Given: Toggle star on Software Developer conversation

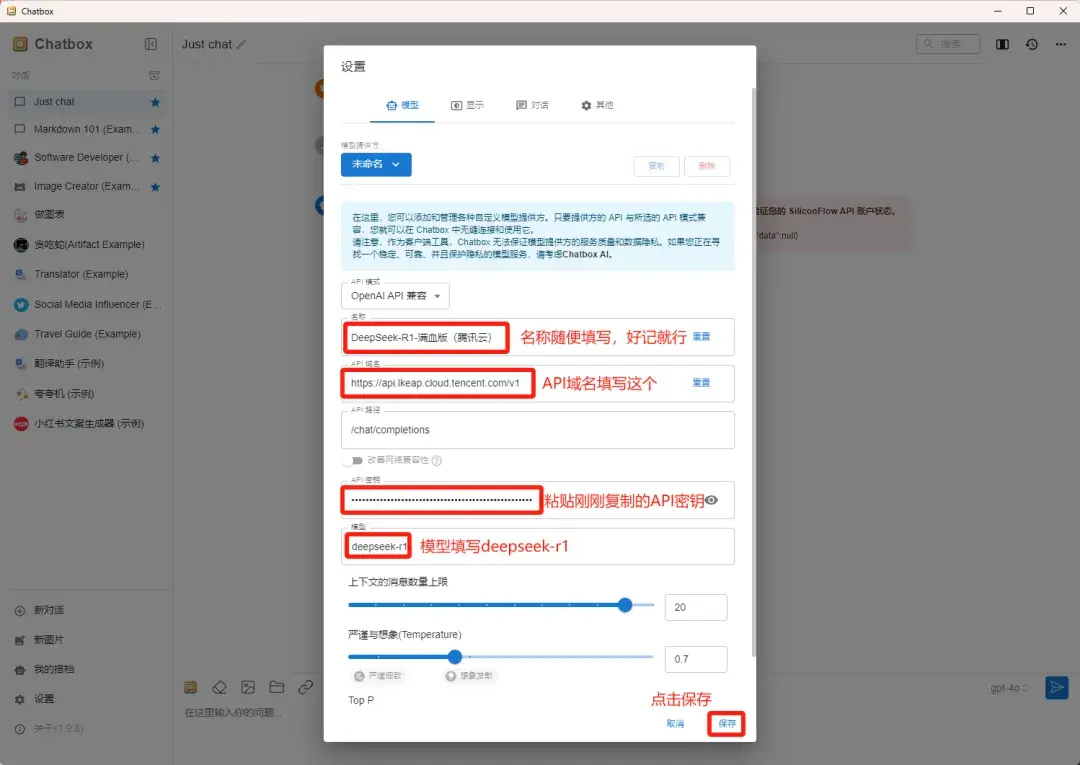Looking at the screenshot, I should tap(155, 158).
